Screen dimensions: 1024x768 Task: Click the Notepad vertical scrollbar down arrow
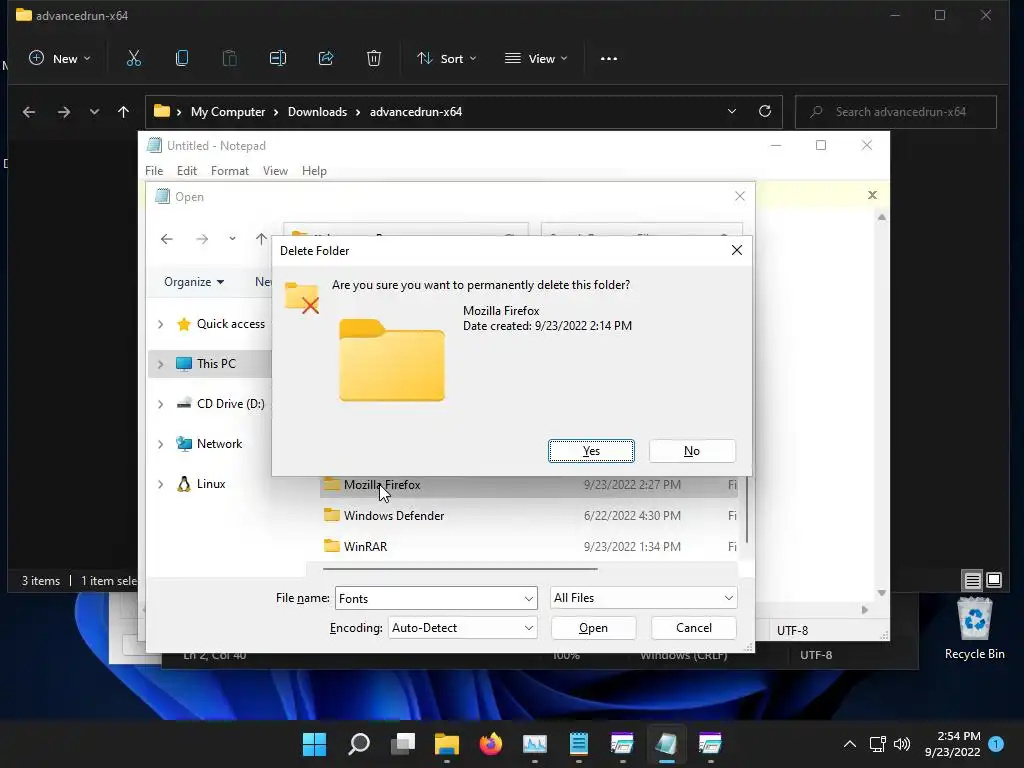(882, 593)
